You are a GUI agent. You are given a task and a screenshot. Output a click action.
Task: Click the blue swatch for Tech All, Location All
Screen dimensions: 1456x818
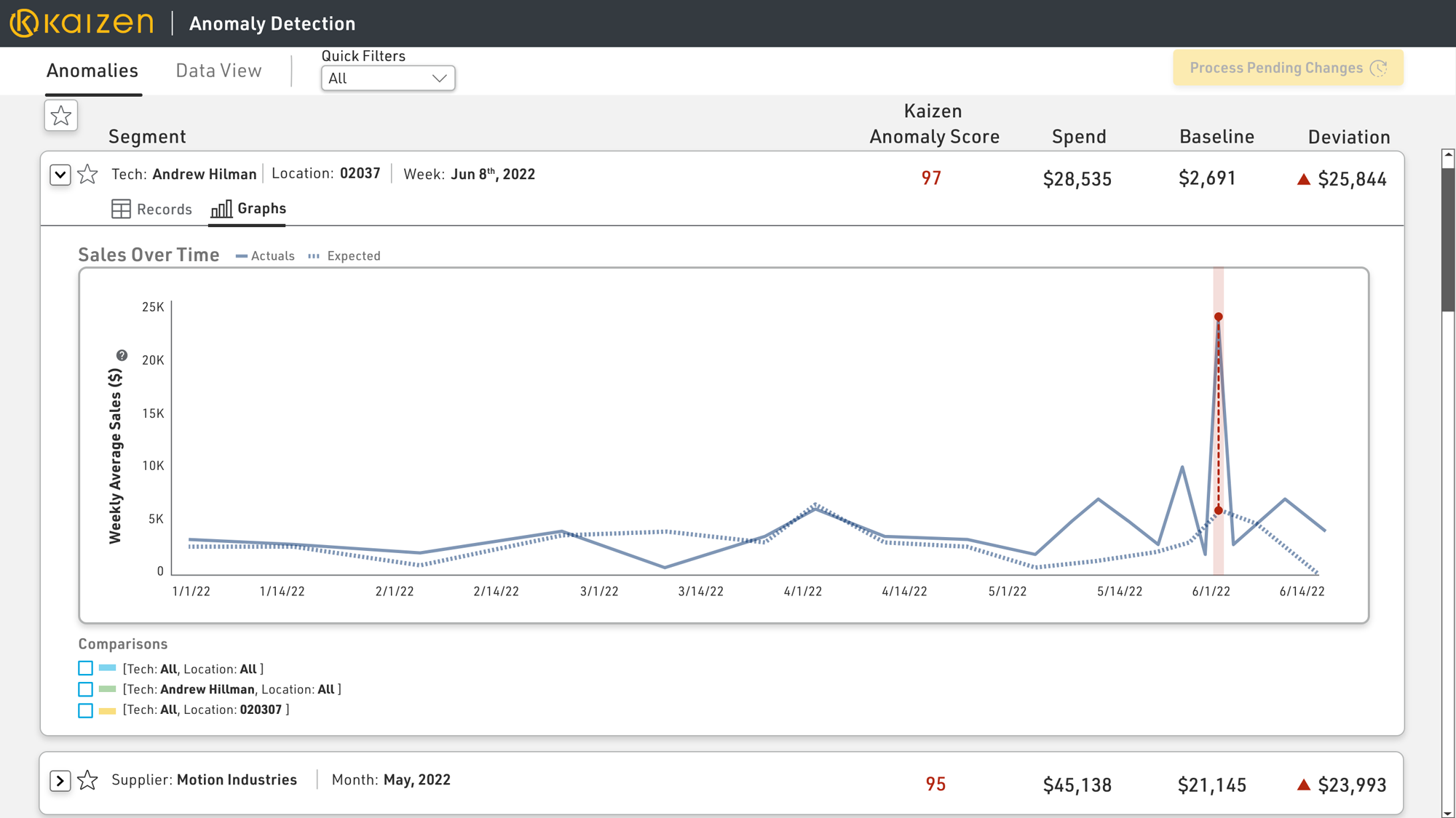[108, 668]
